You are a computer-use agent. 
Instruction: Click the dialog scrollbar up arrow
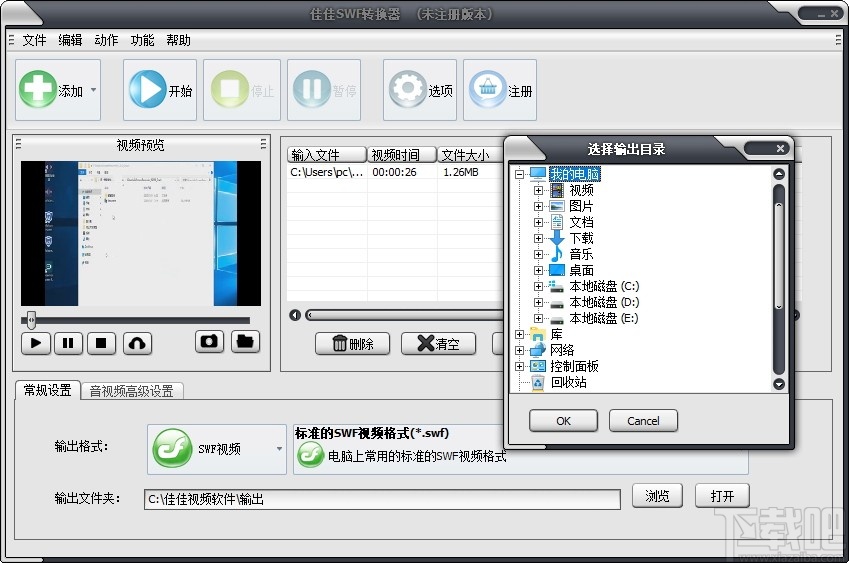pyautogui.click(x=779, y=174)
